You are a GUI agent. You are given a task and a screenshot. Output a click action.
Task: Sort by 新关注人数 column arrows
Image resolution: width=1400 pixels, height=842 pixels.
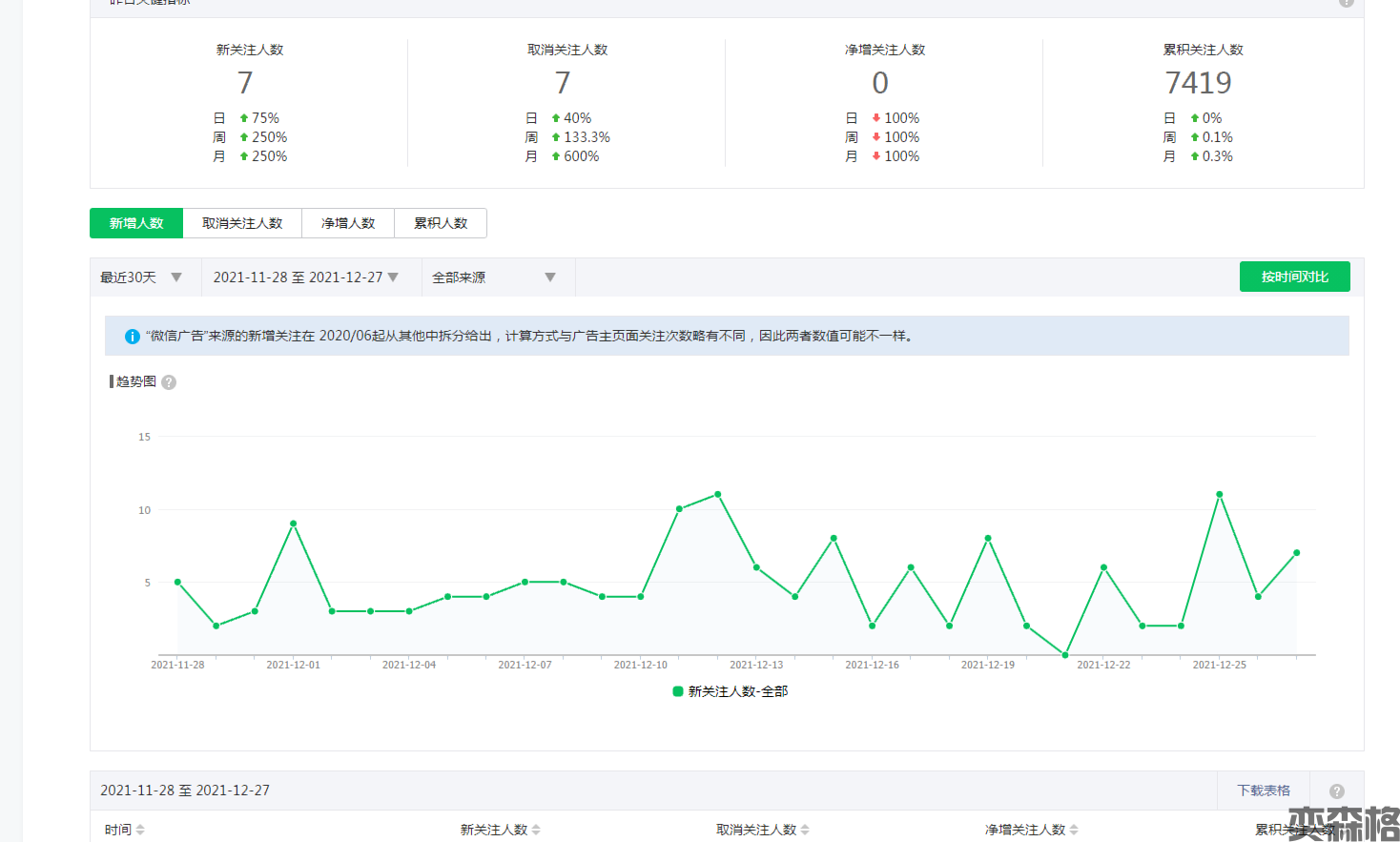tap(536, 830)
